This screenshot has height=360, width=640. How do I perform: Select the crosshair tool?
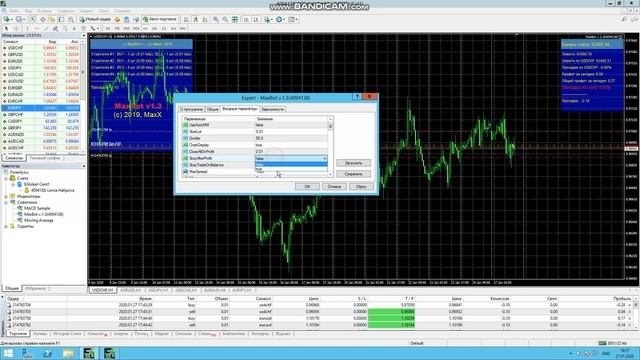click(x=16, y=29)
